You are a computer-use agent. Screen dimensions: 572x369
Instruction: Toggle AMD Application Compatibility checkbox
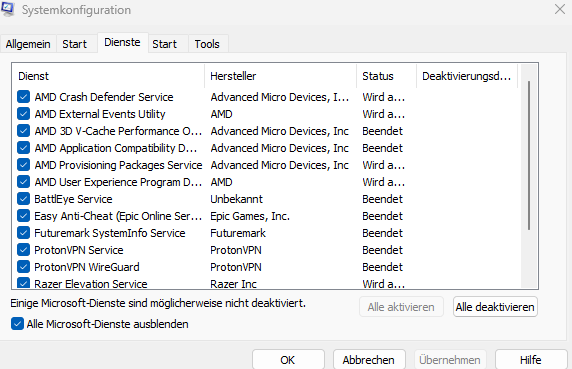click(23, 148)
